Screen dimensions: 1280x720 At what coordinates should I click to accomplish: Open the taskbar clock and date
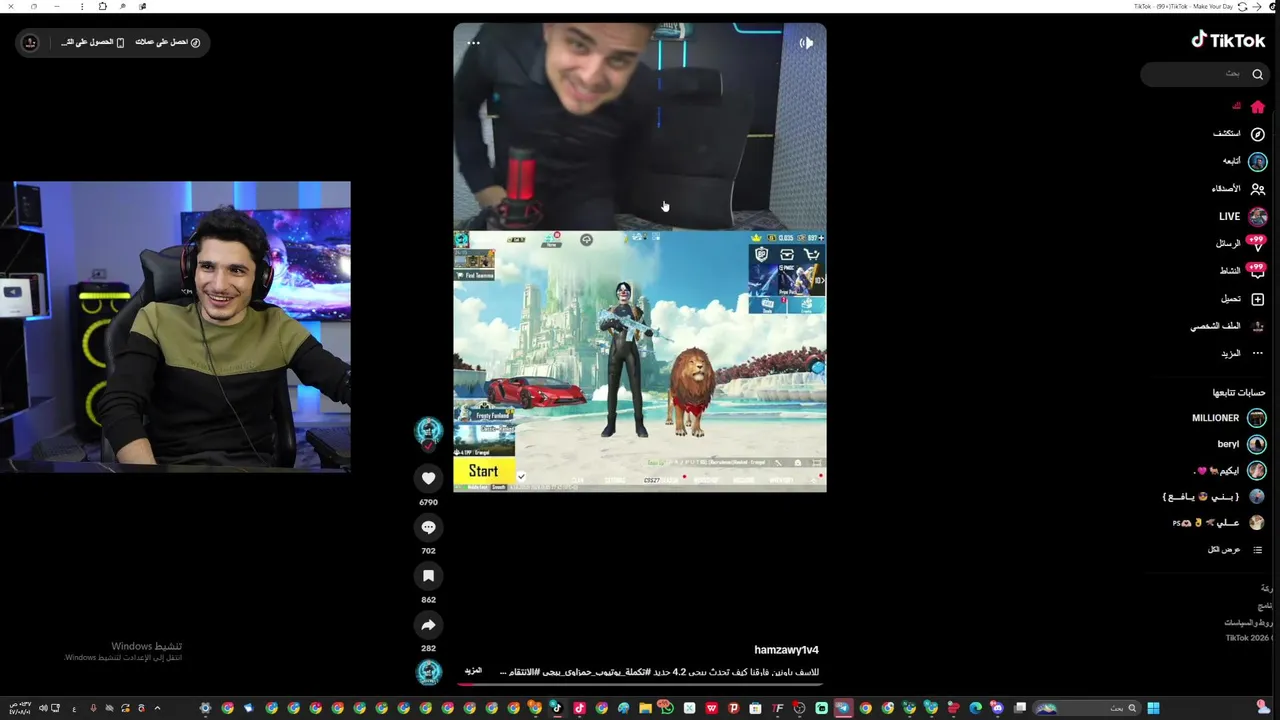tap(21, 708)
